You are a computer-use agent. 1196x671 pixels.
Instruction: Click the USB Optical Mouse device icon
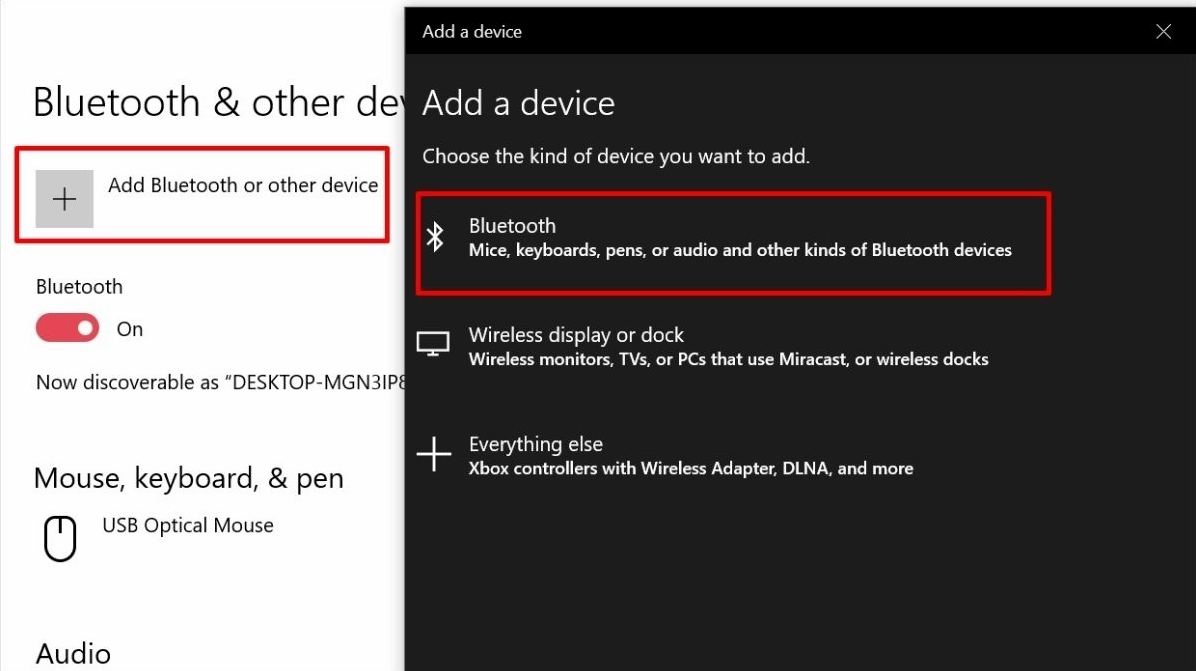pos(60,539)
